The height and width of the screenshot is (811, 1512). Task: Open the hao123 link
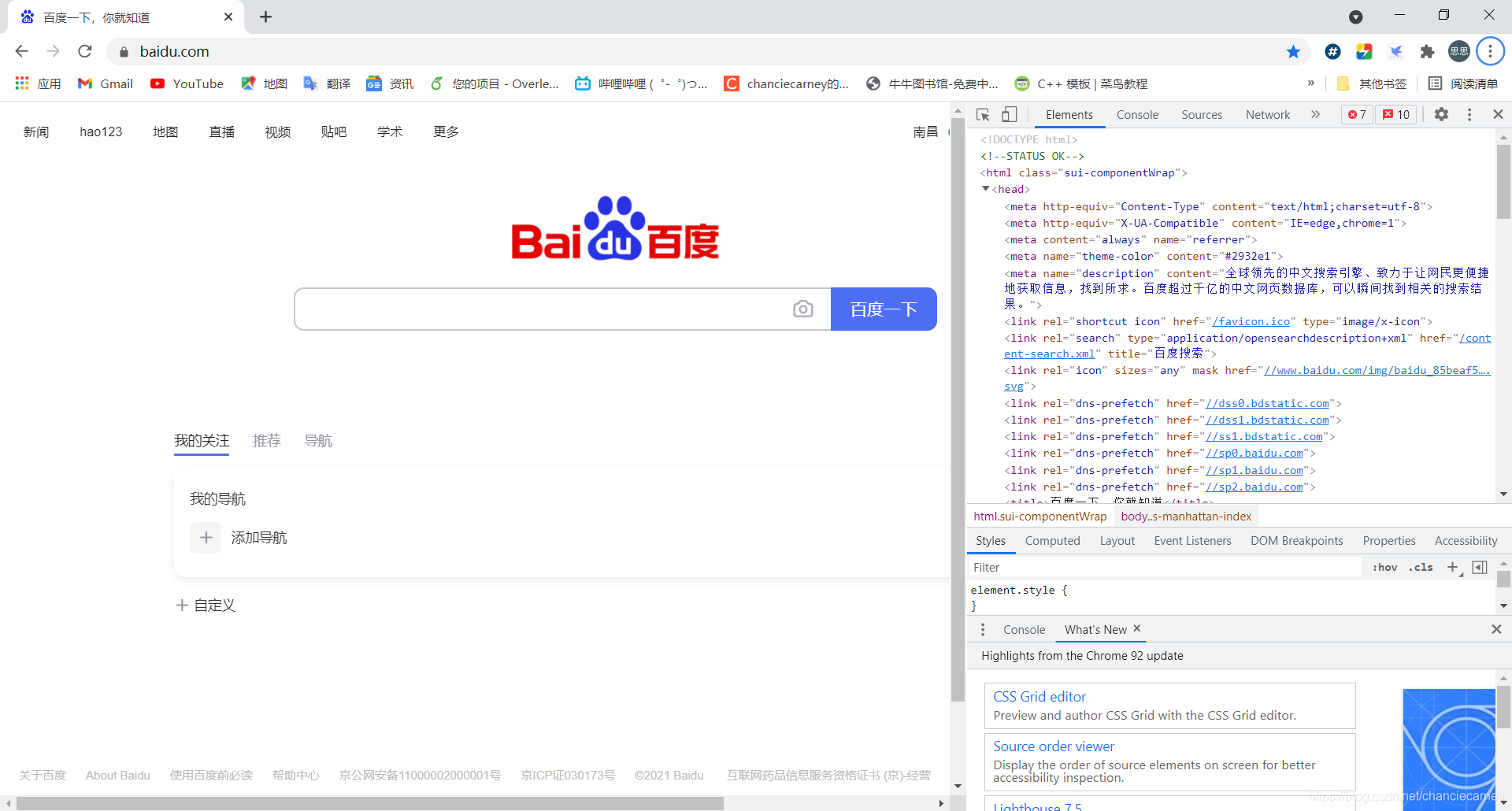101,131
